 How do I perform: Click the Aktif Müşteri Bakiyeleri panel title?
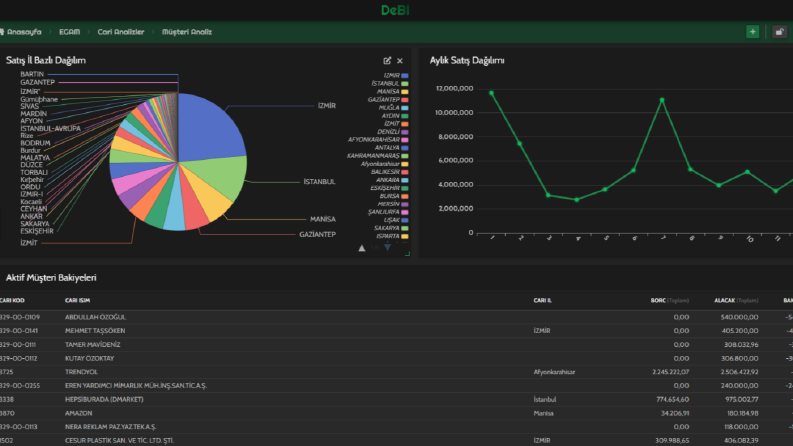(x=51, y=278)
